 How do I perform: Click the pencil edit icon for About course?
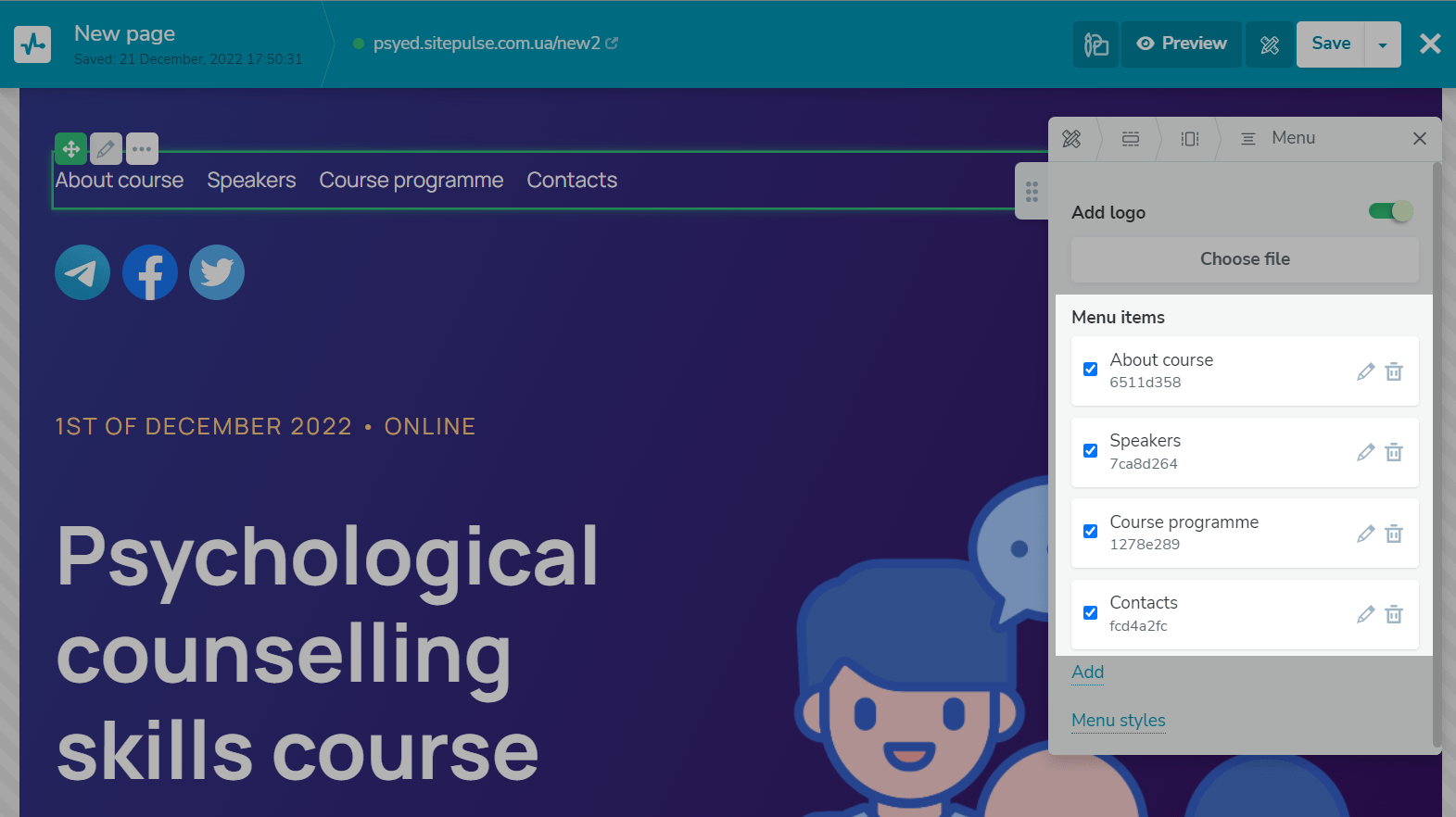coord(1365,371)
